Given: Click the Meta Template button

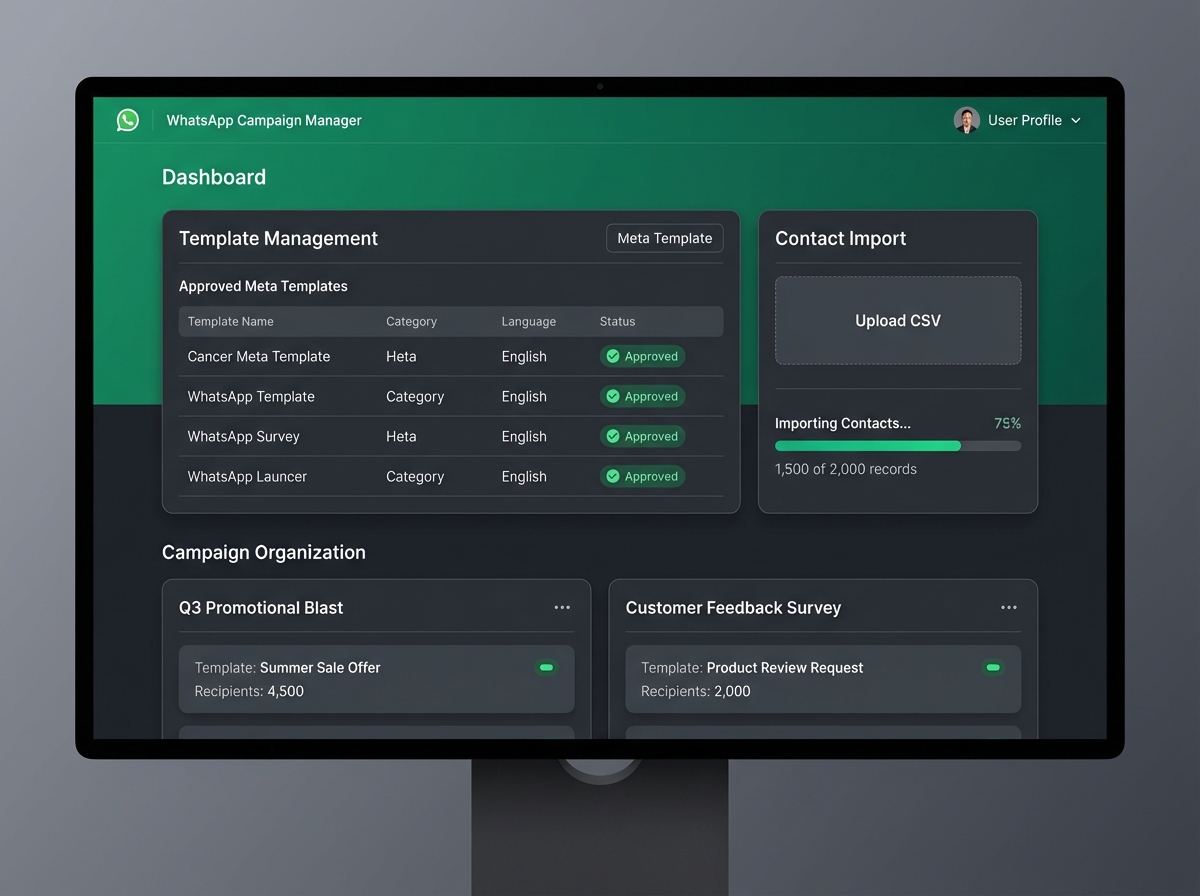Looking at the screenshot, I should click(x=664, y=238).
